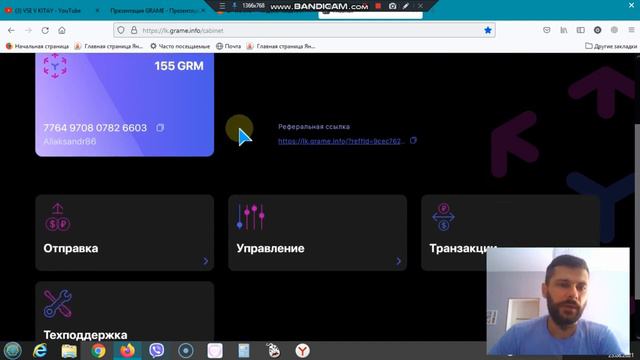The width and height of the screenshot is (640, 360).
Task: Open Yandex Browser from the taskbar
Action: 302,351
